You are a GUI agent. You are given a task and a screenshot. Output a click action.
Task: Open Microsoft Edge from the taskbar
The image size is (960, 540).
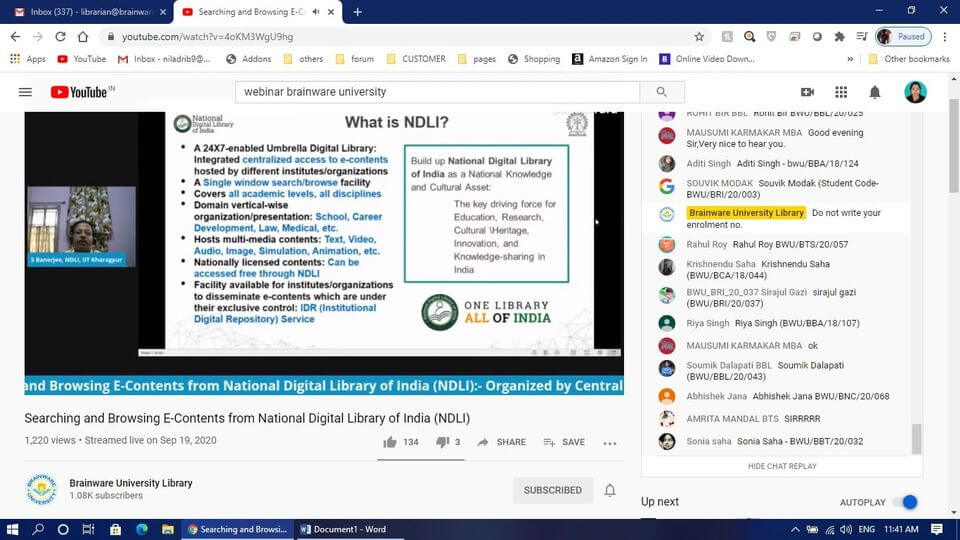point(142,529)
